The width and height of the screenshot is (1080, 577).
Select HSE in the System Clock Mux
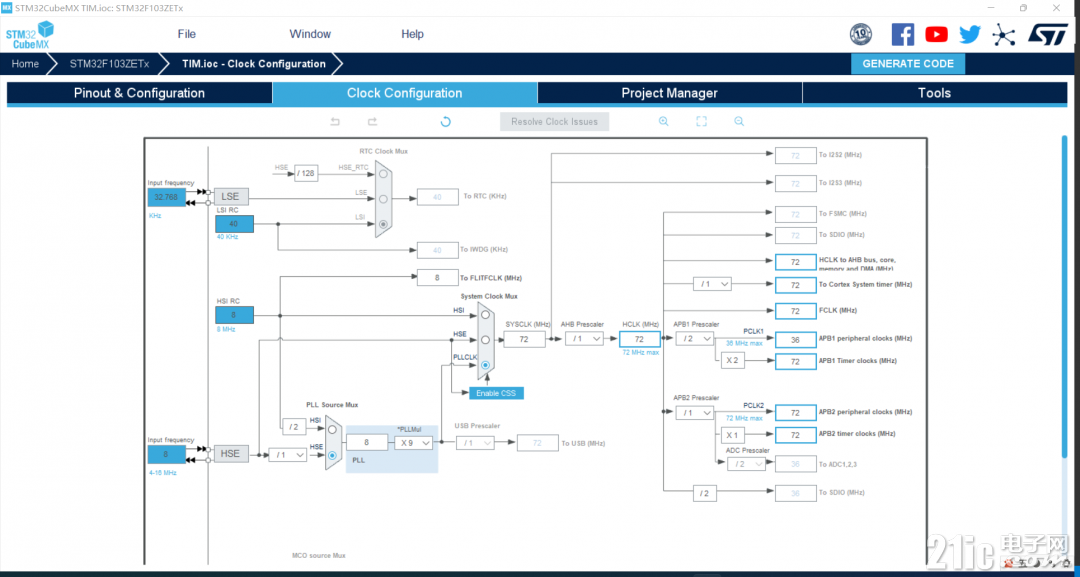point(486,339)
